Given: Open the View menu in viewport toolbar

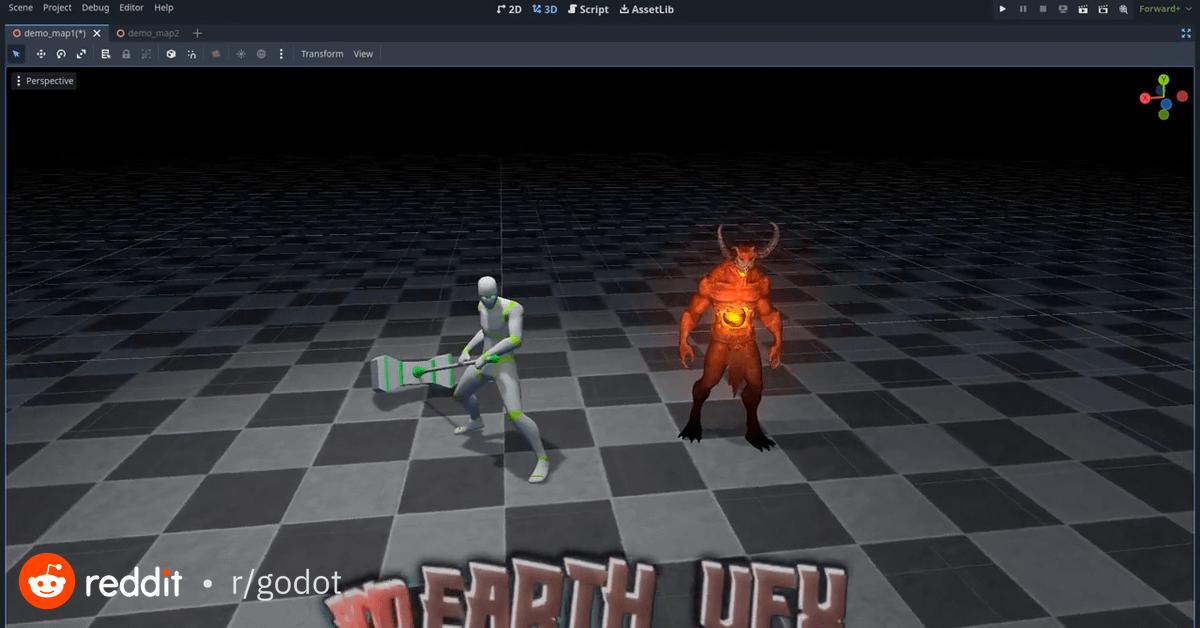Looking at the screenshot, I should click(x=363, y=54).
